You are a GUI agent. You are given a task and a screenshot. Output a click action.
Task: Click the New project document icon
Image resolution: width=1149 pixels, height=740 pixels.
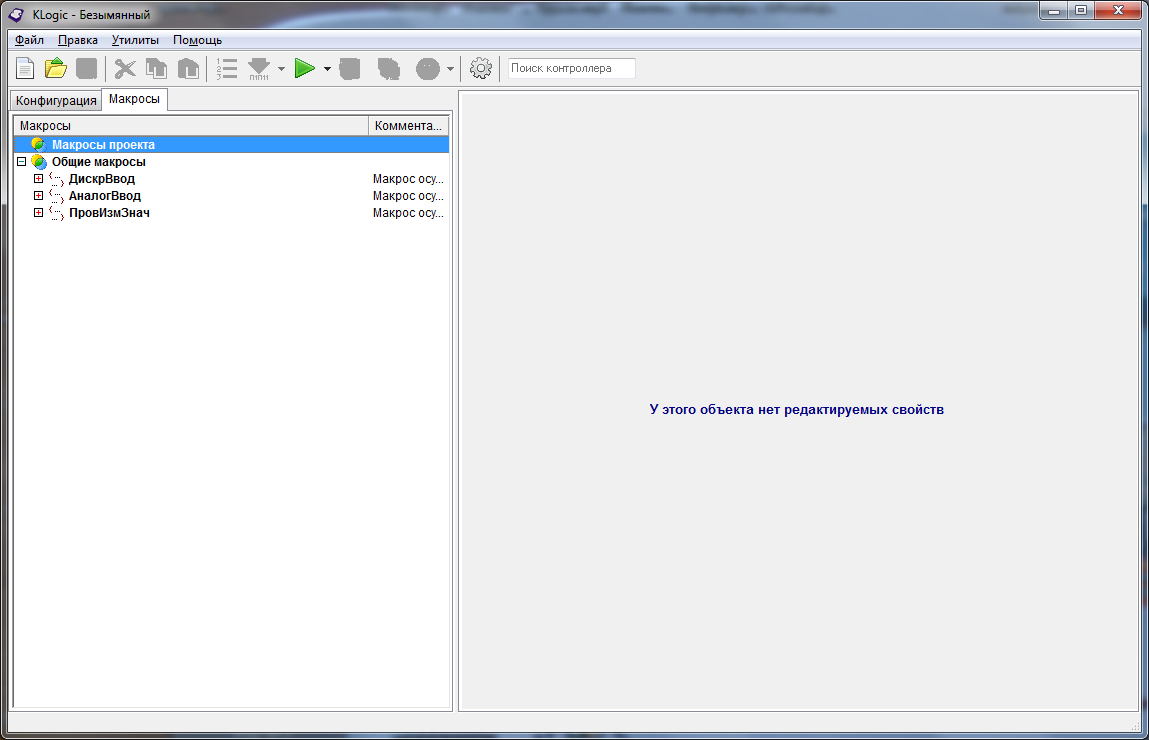click(25, 69)
